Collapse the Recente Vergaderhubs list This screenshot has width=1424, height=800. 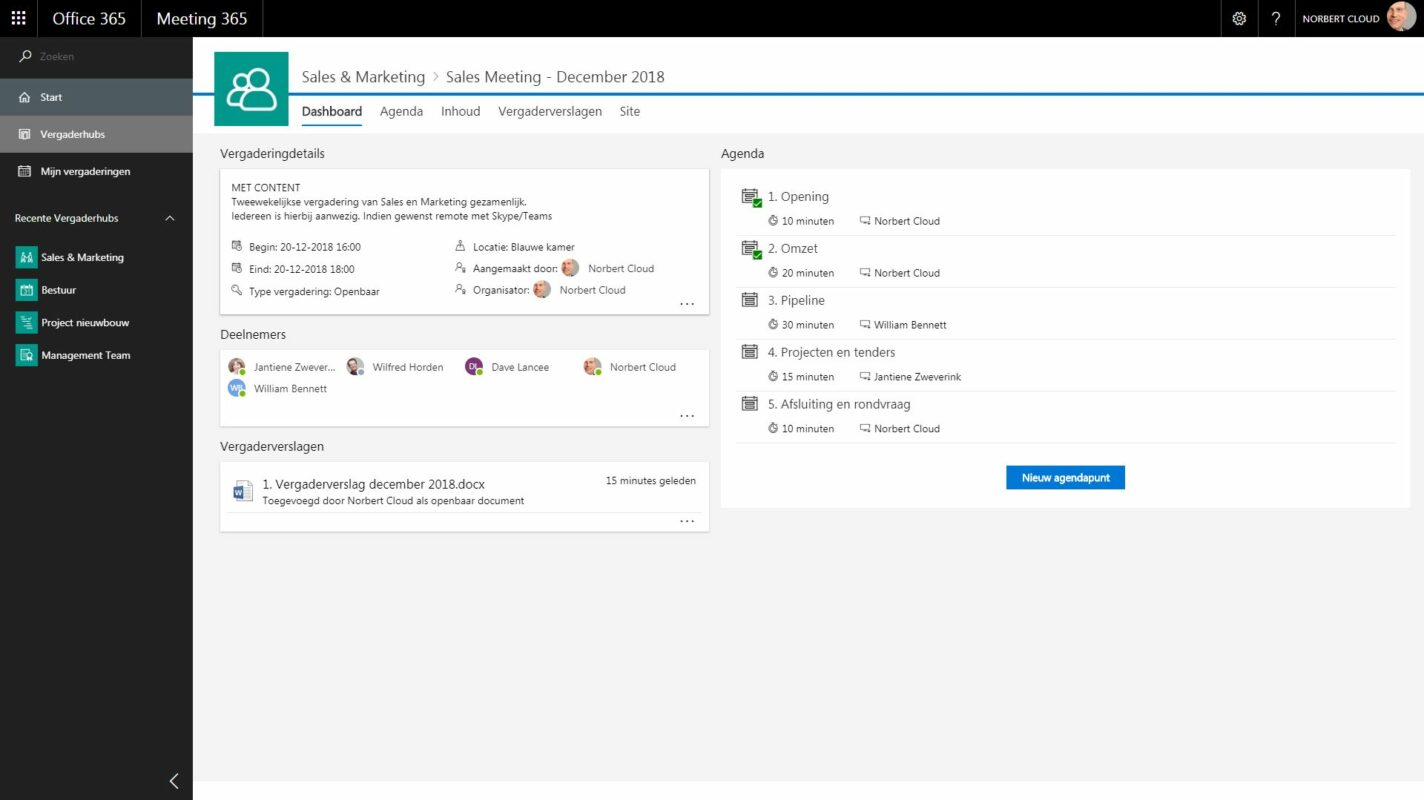[x=169, y=218]
